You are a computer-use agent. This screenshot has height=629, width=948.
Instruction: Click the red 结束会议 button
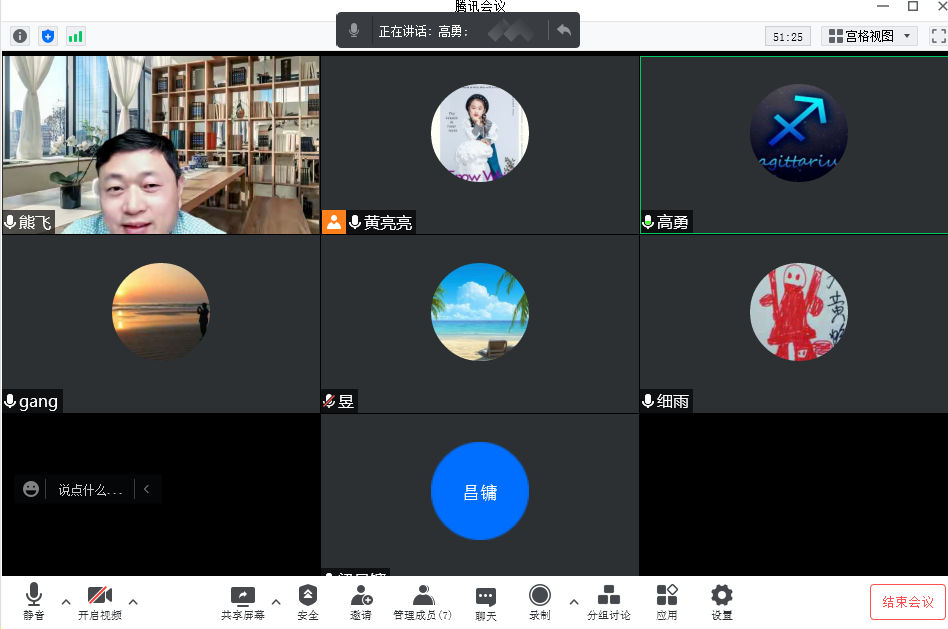907,602
